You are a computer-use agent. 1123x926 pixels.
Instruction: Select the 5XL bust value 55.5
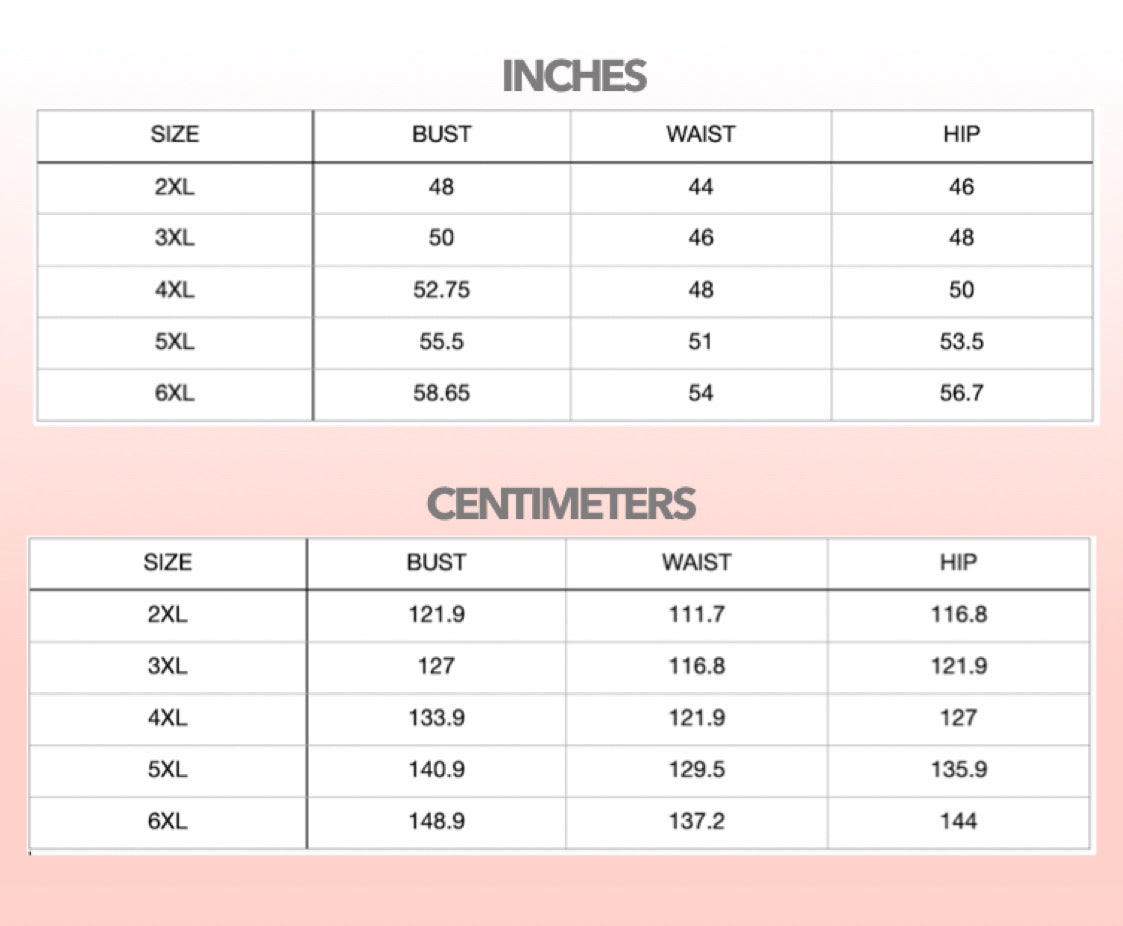click(441, 342)
